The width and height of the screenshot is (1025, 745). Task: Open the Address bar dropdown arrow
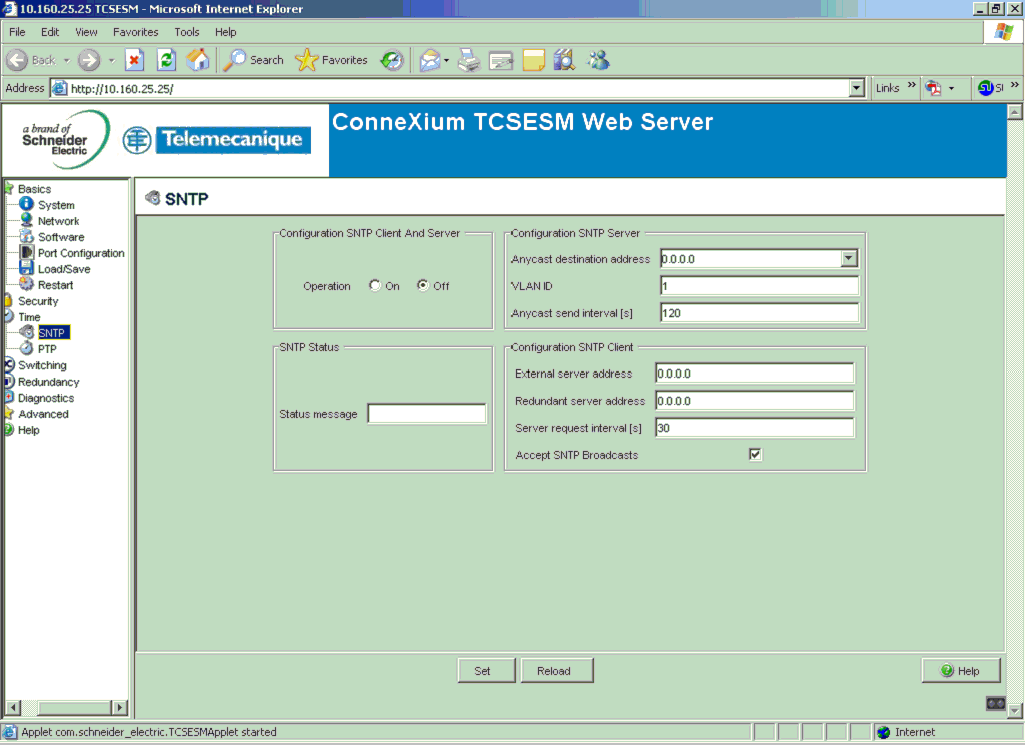(856, 88)
